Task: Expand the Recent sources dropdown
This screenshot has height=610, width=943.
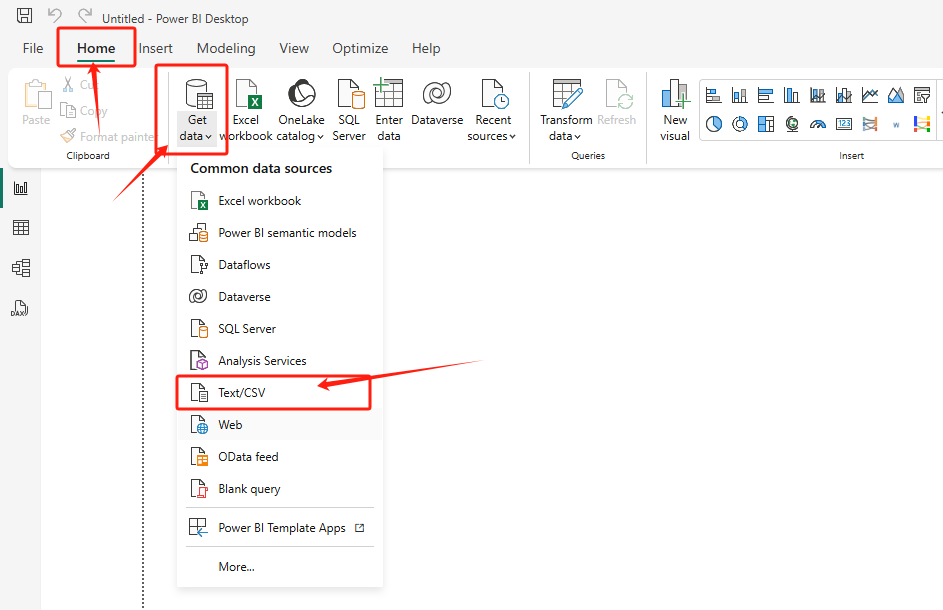Action: [493, 110]
